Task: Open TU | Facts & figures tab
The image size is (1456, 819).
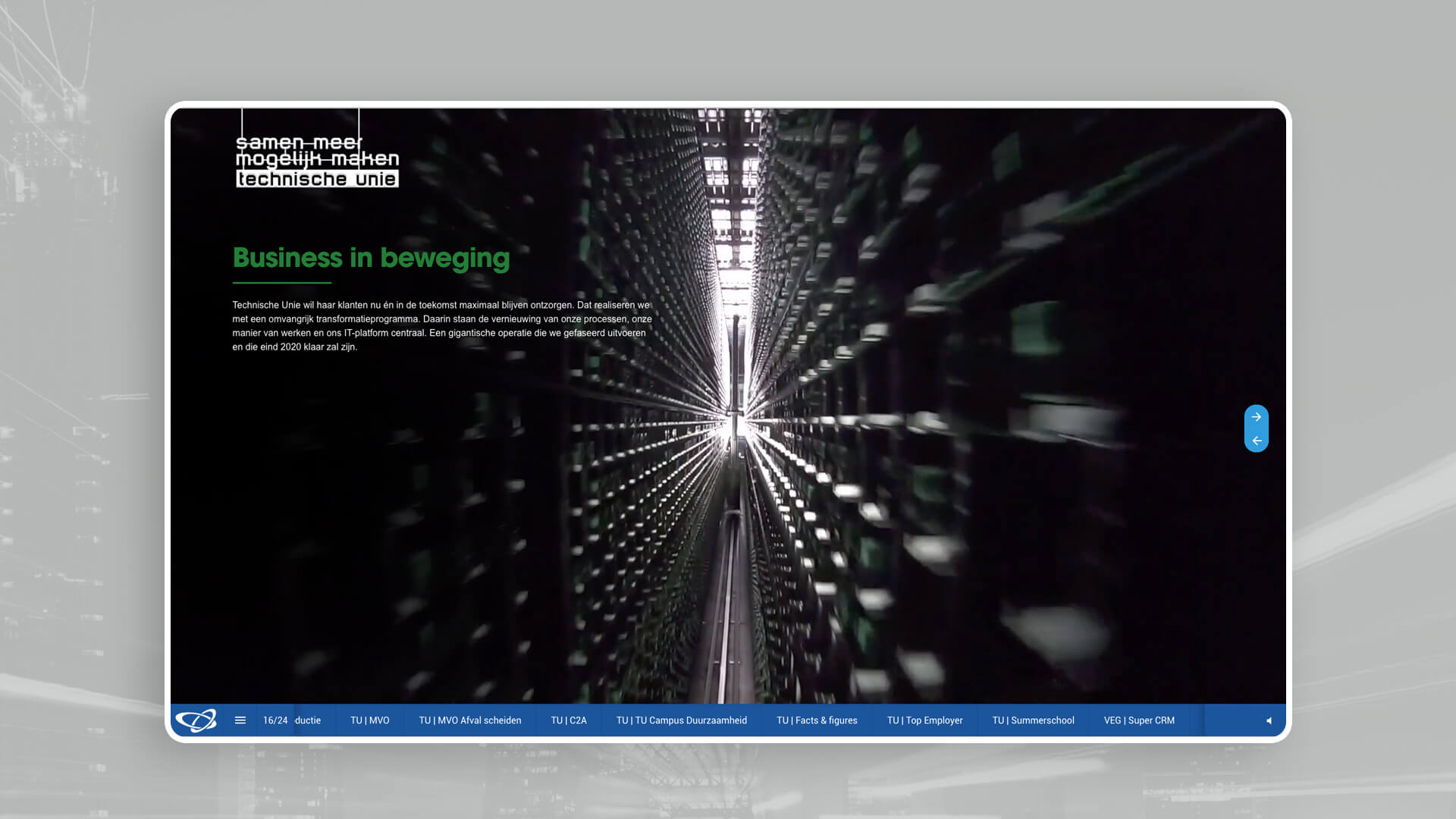Action: tap(817, 720)
